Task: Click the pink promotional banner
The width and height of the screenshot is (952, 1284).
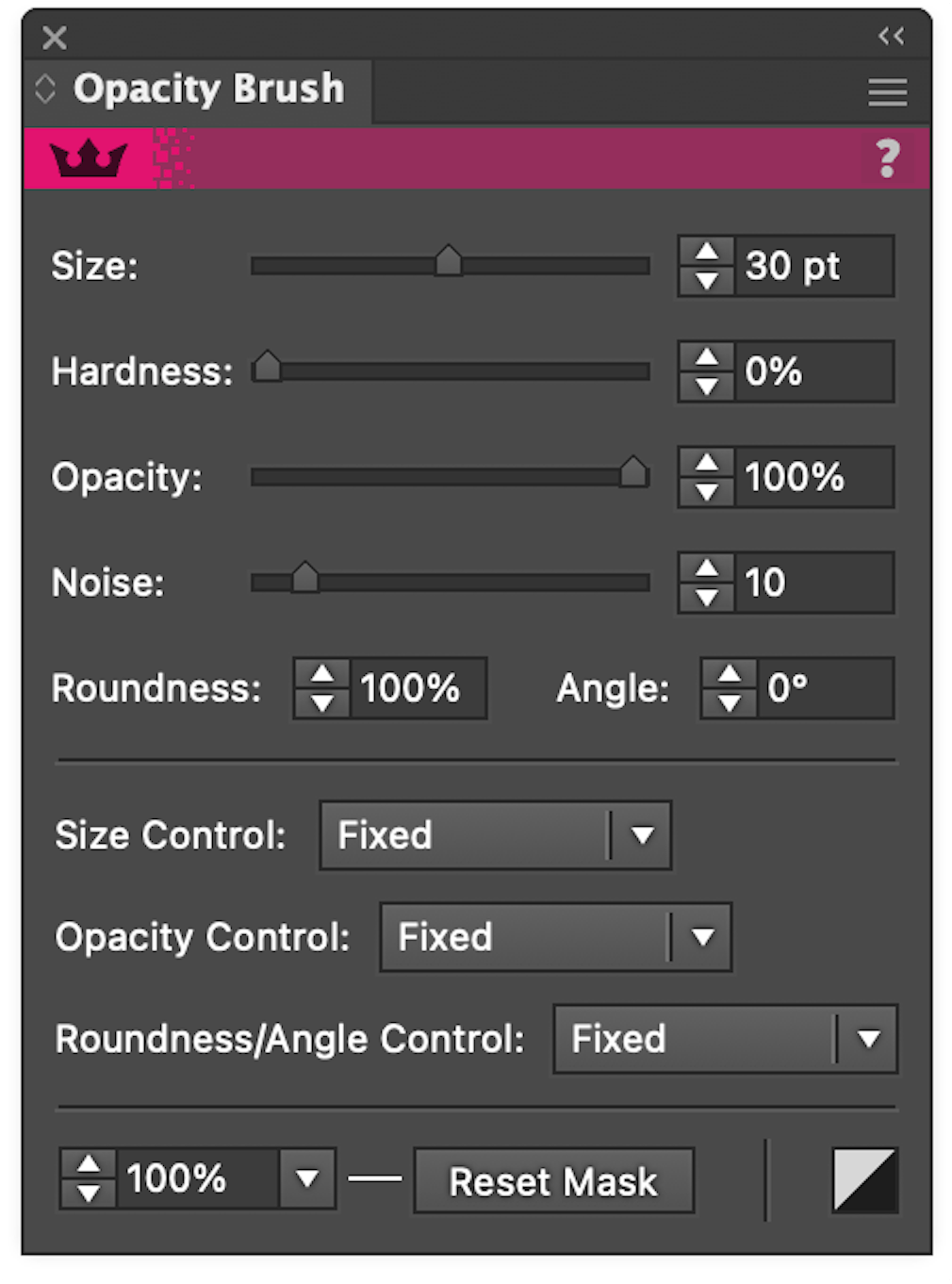Action: click(471, 156)
